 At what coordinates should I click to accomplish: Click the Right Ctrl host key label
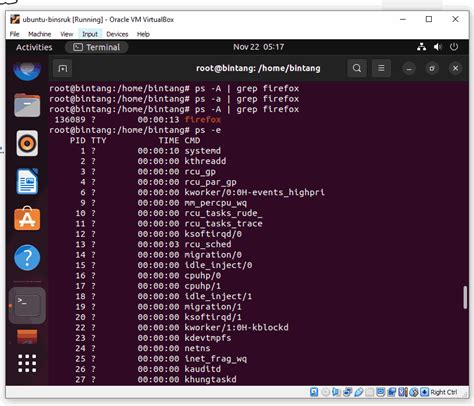click(x=444, y=392)
